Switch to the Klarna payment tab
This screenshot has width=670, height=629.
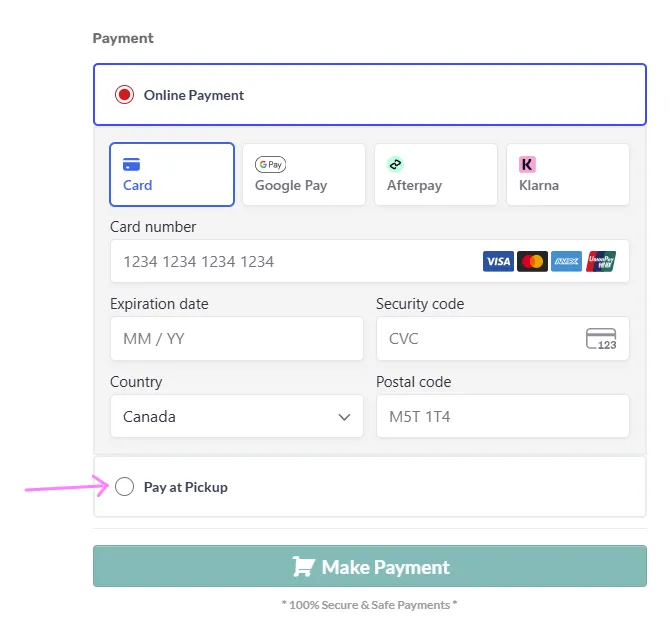(567, 174)
